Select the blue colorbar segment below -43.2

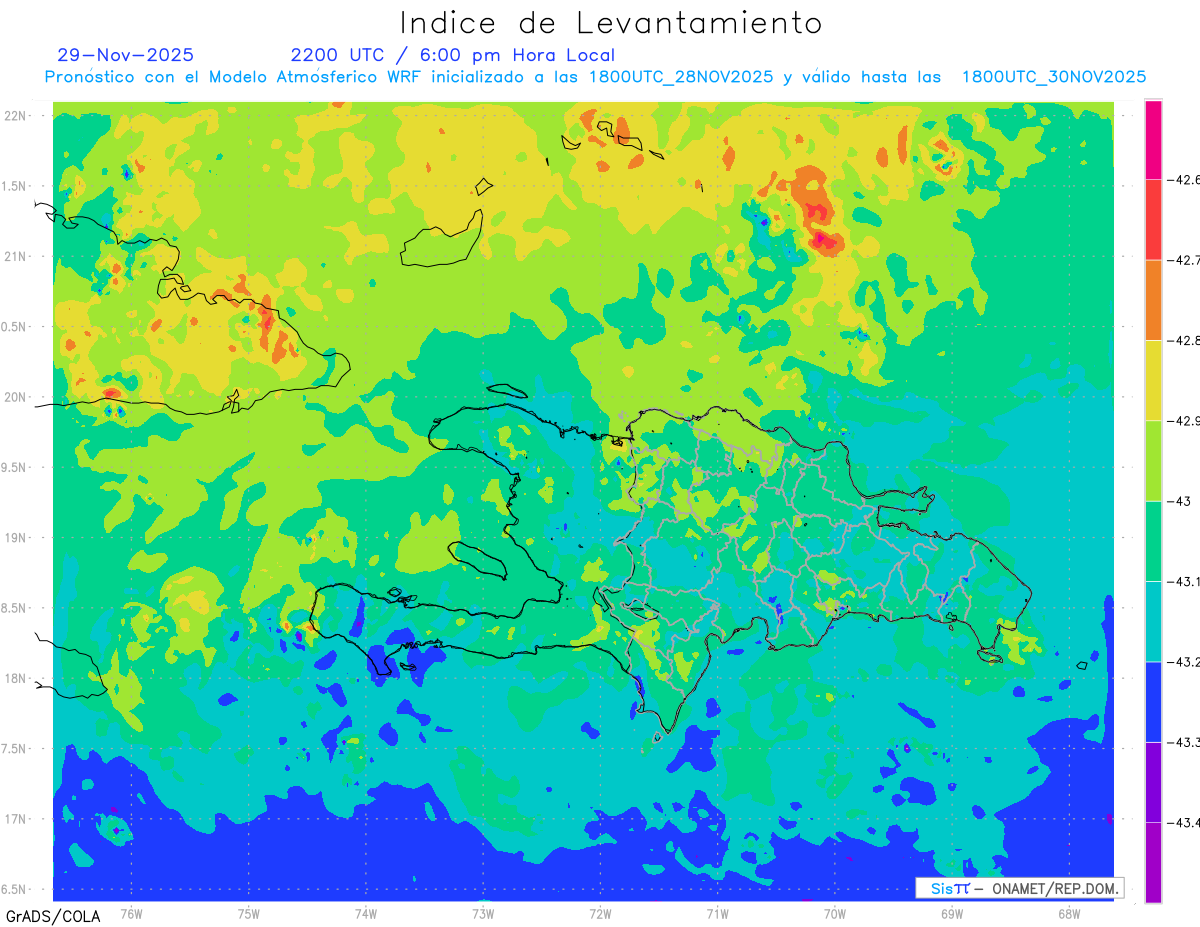pos(1153,701)
